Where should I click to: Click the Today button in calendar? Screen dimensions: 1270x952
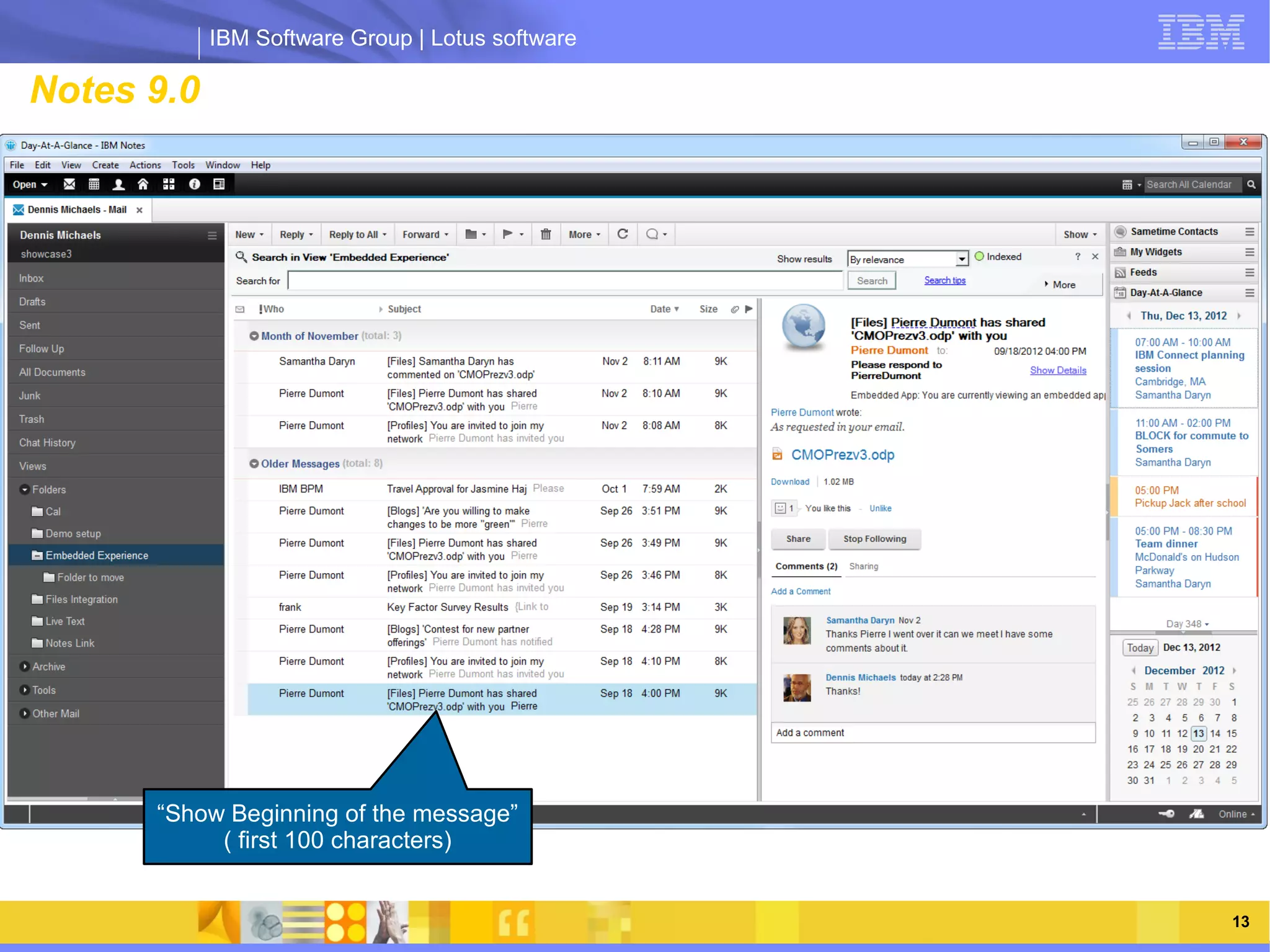1140,648
